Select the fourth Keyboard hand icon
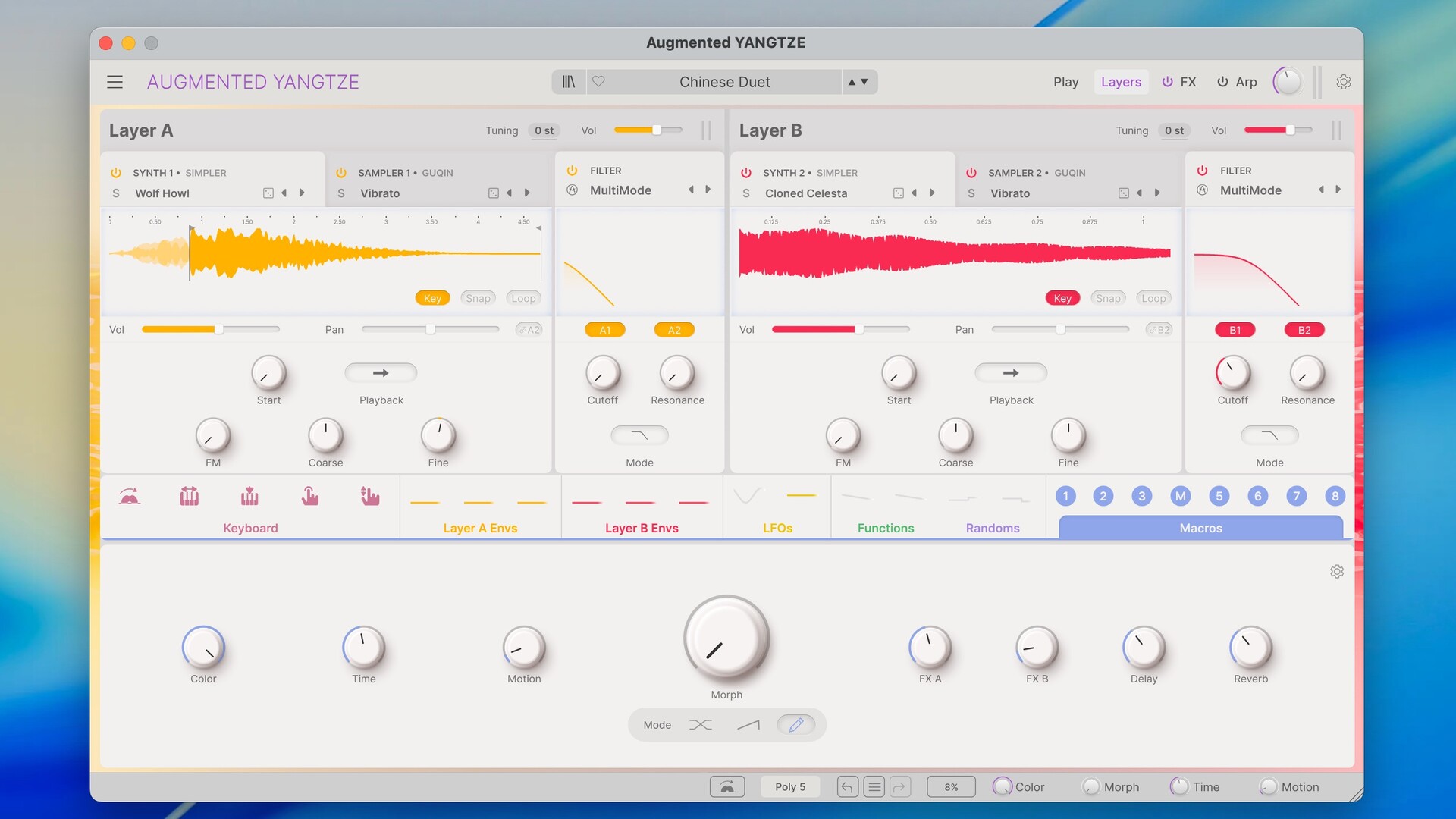This screenshot has height=819, width=1456. pos(309,496)
